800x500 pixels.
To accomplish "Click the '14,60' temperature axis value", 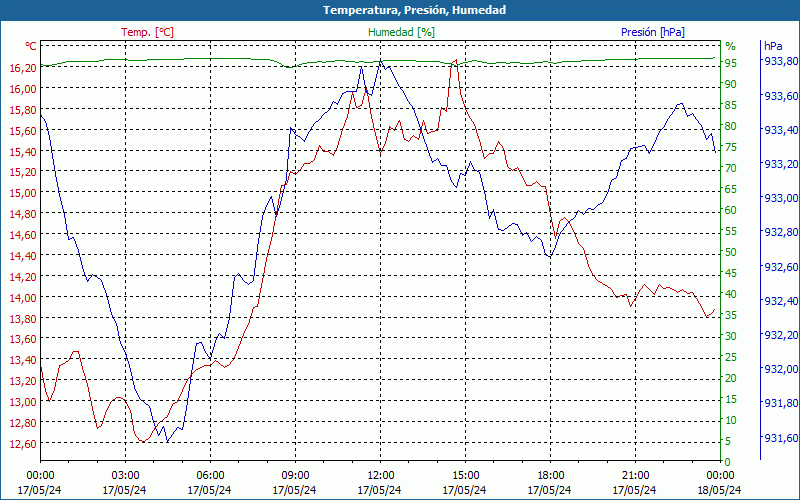I will click(23, 235).
